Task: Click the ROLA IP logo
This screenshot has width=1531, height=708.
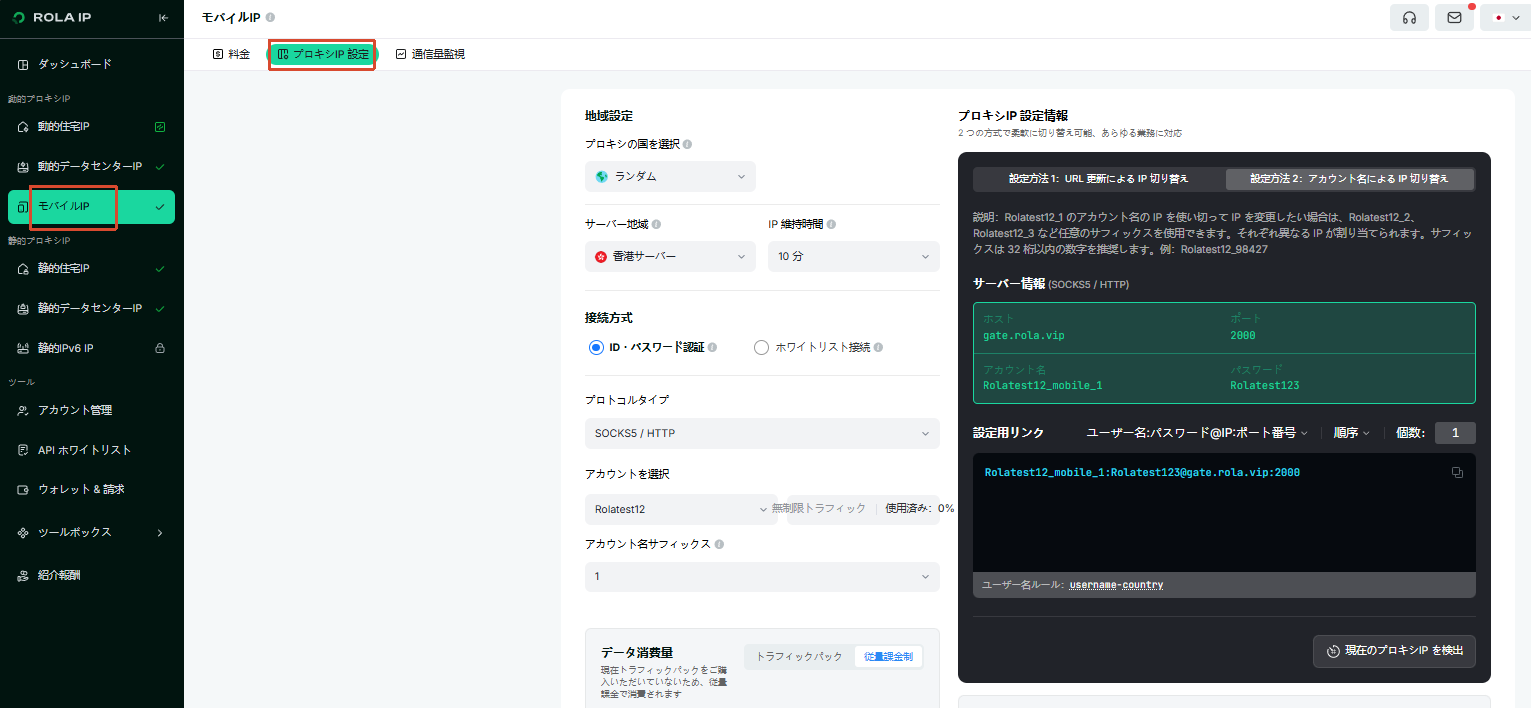Action: coord(52,18)
